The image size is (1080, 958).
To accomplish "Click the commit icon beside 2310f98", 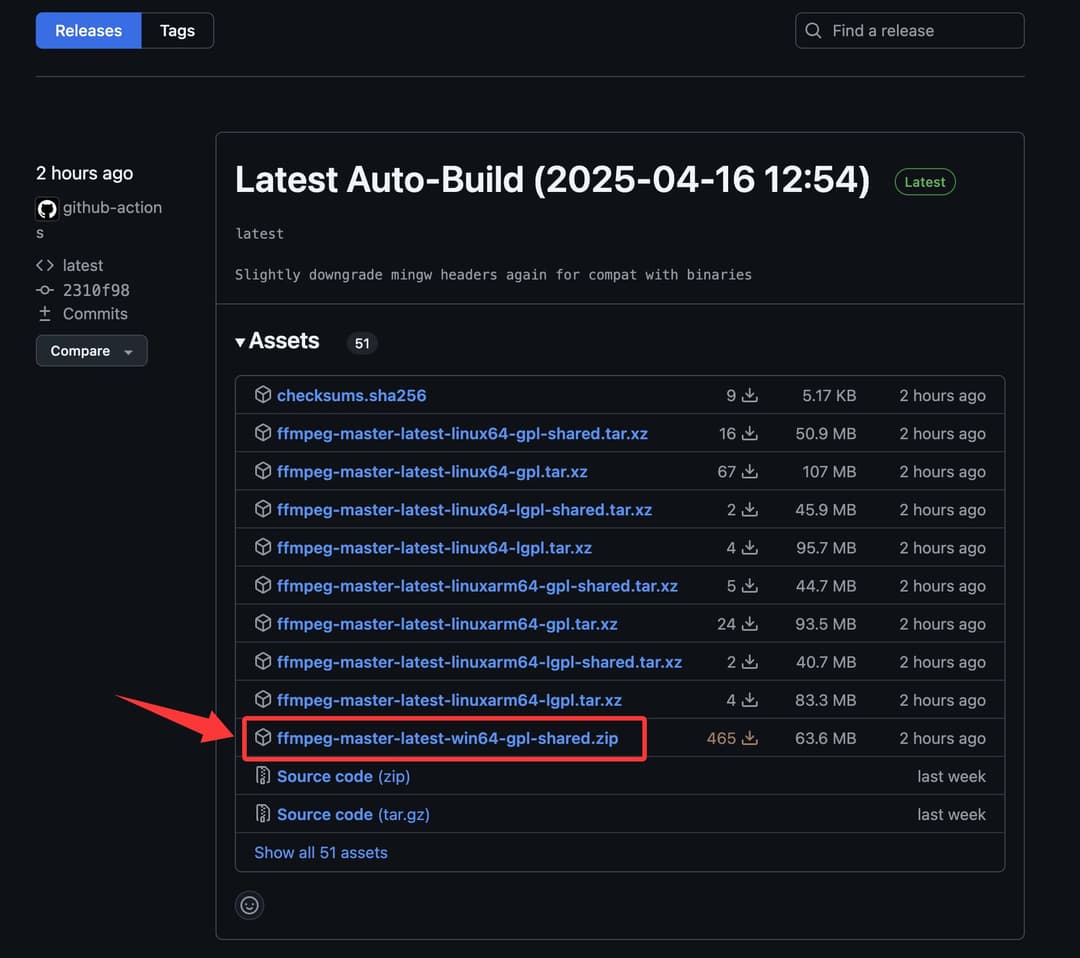I will pyautogui.click(x=45, y=290).
